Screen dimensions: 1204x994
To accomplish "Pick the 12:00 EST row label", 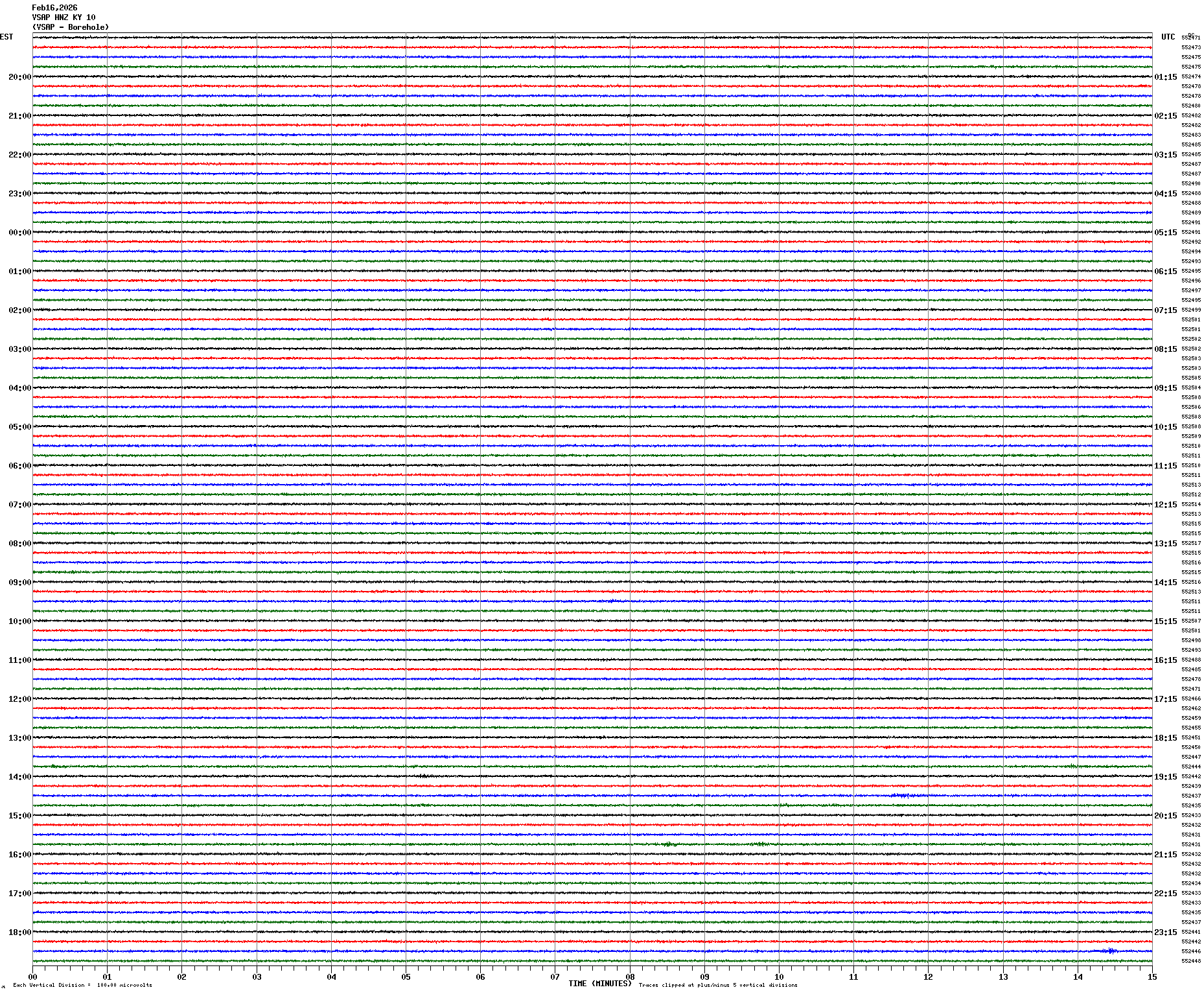I will (x=19, y=699).
